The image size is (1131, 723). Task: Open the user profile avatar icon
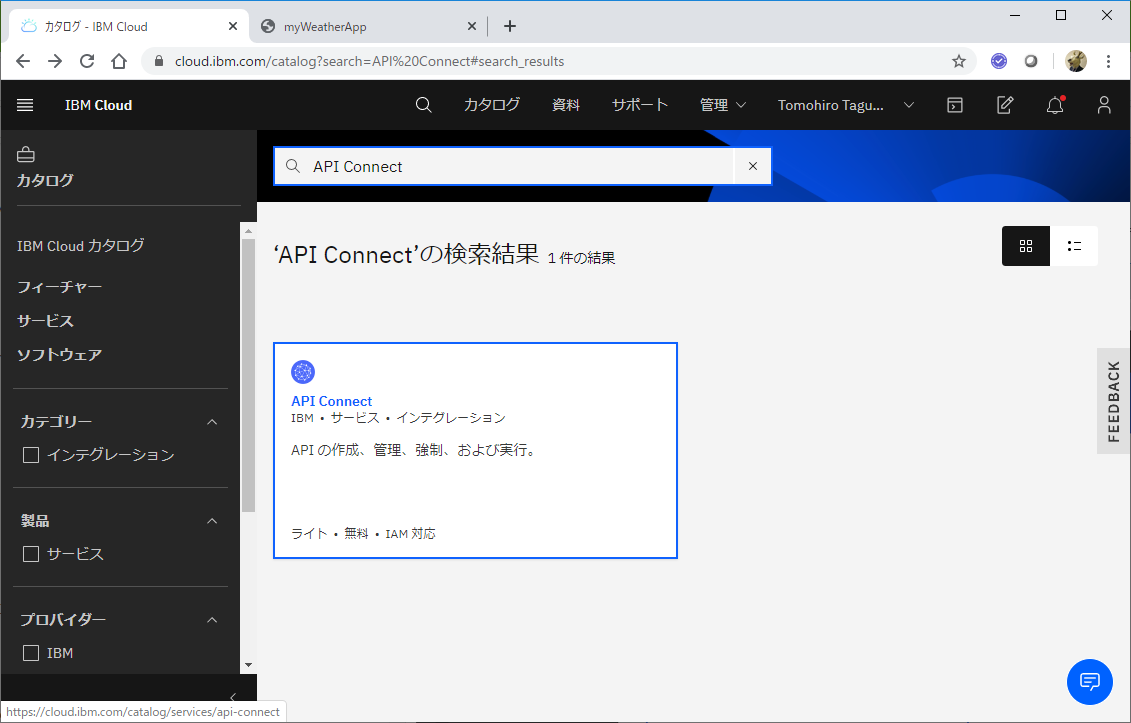click(x=1104, y=105)
